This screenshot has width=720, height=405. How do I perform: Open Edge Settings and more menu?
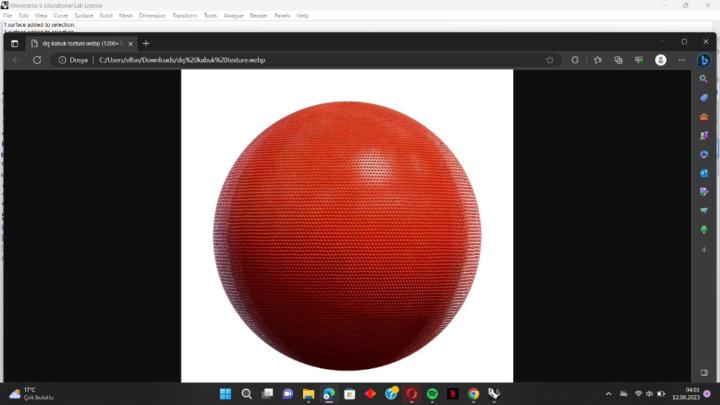[682, 60]
